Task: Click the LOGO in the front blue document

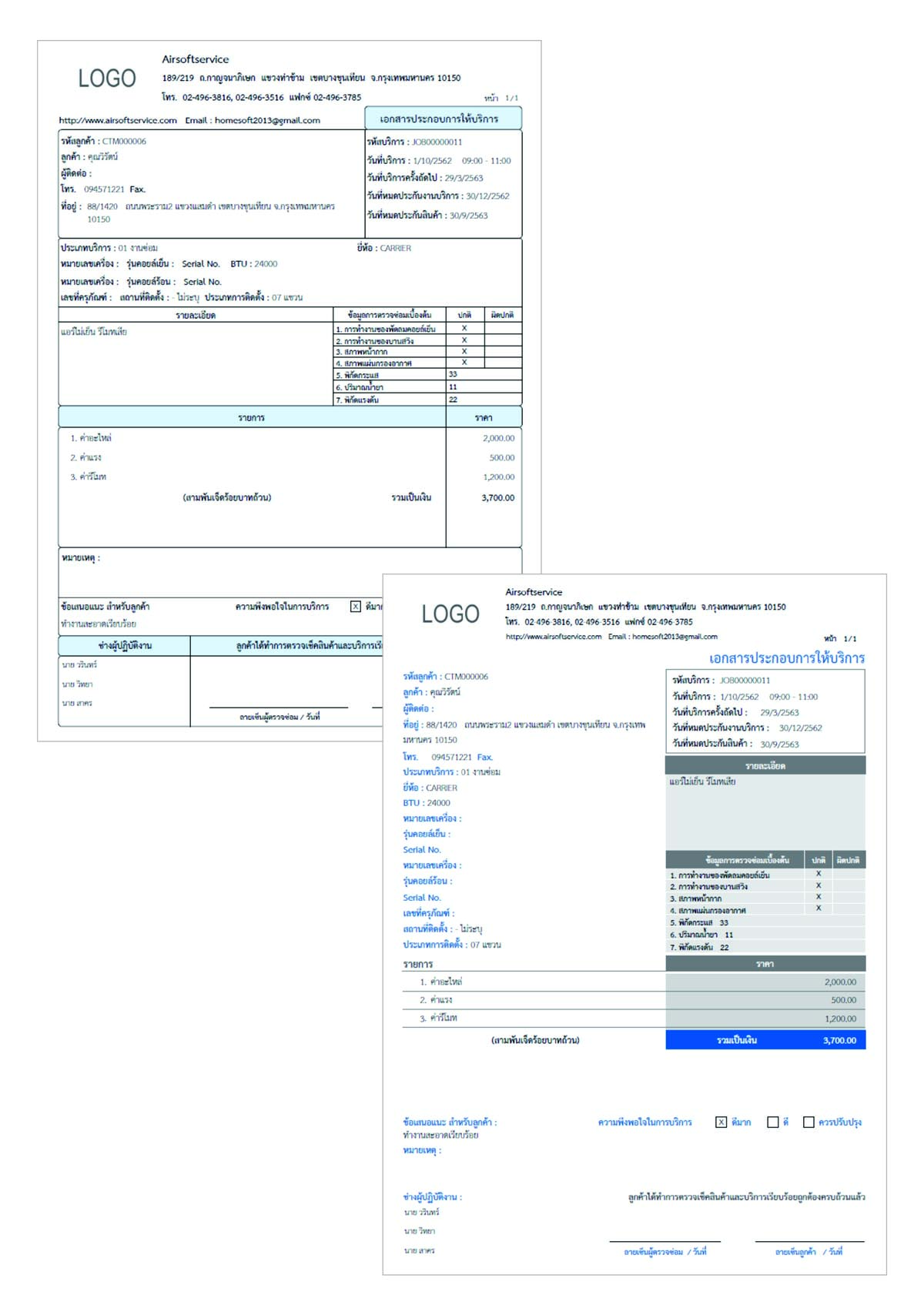Action: (450, 614)
